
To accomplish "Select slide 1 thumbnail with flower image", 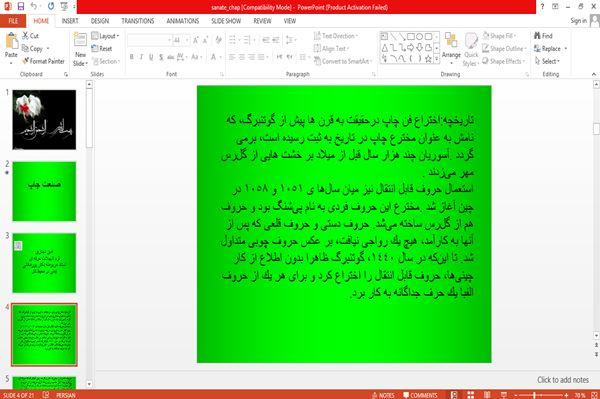I will [44, 120].
